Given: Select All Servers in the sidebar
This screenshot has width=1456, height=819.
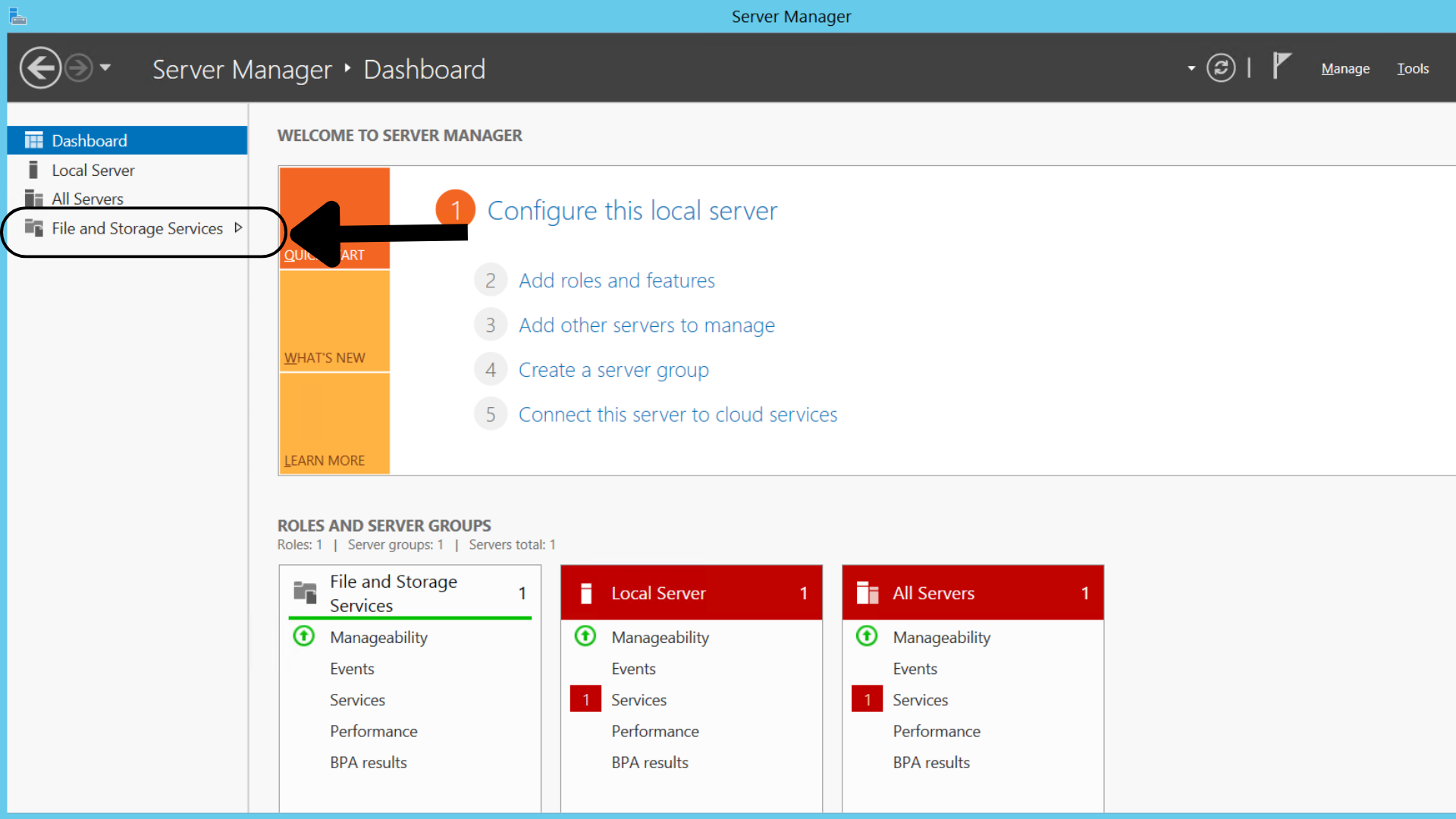Looking at the screenshot, I should [127, 199].
